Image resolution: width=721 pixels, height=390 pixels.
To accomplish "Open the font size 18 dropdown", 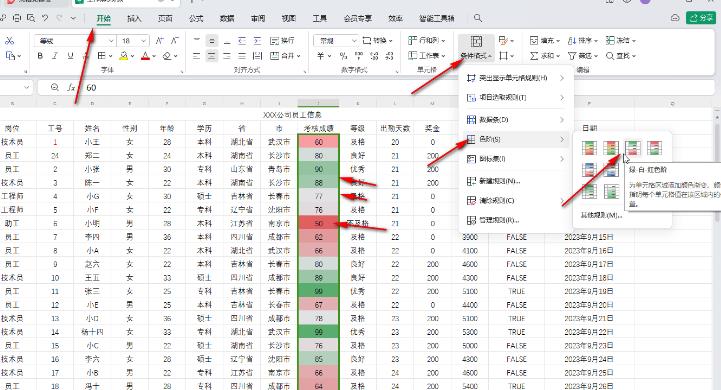I will 143,41.
